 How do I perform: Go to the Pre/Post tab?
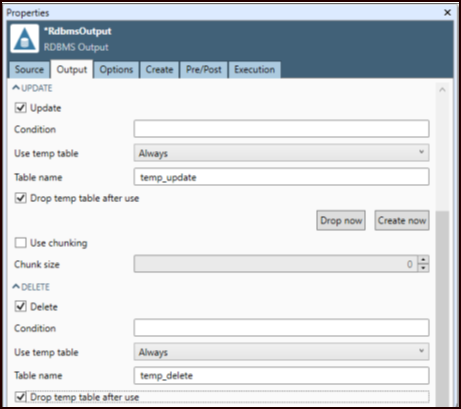pyautogui.click(x=204, y=70)
